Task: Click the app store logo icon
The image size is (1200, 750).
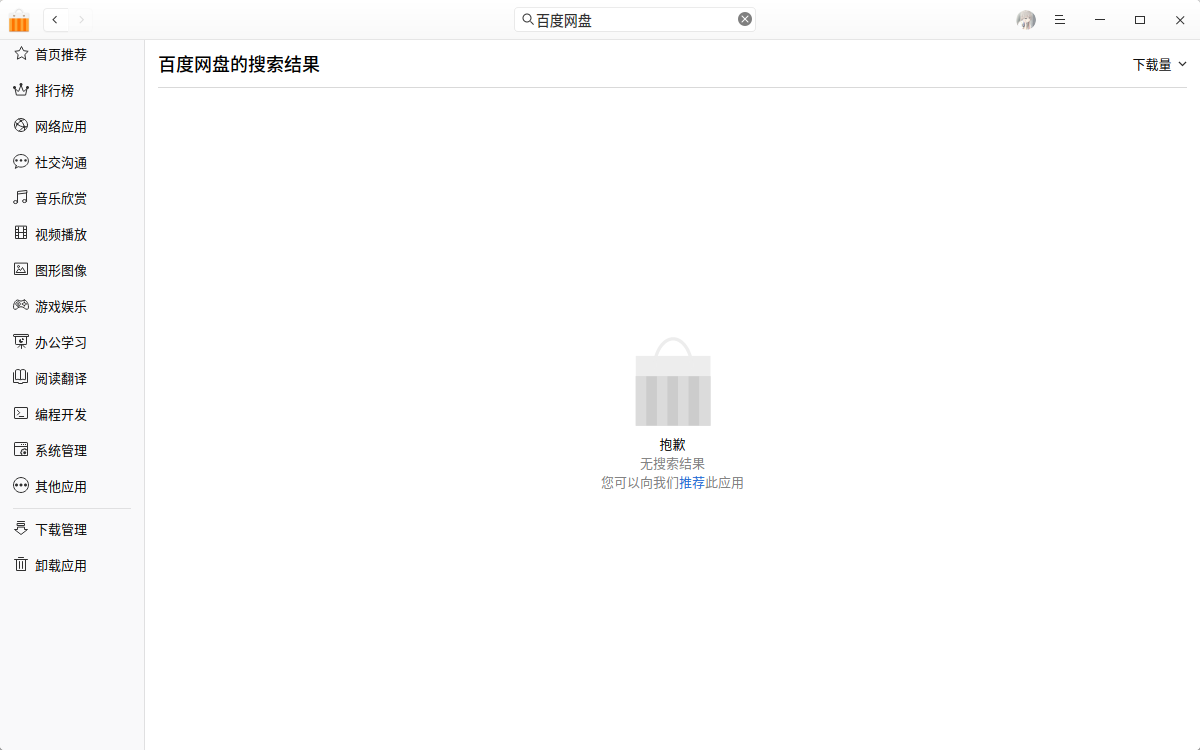Action: (19, 20)
